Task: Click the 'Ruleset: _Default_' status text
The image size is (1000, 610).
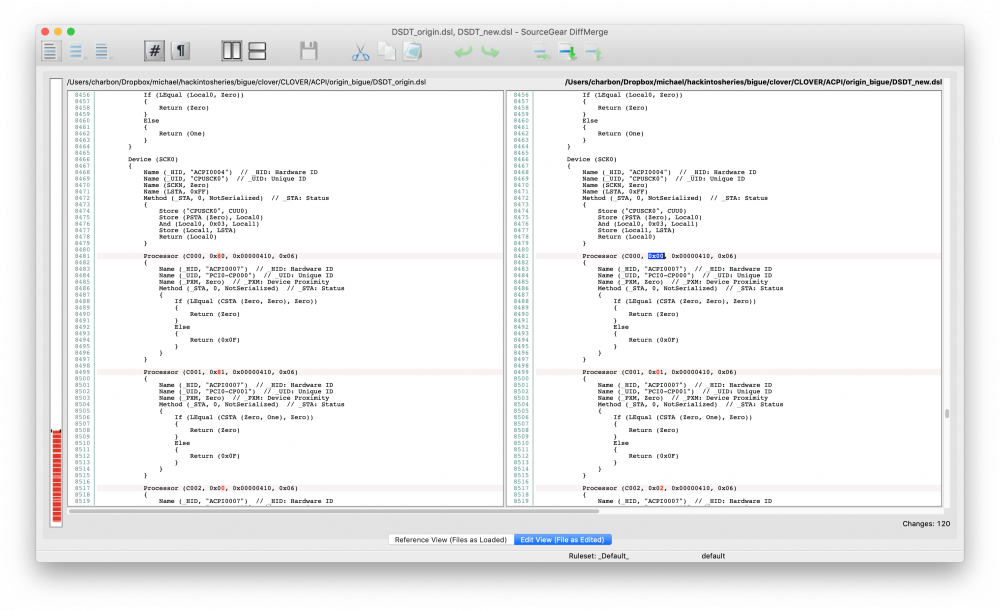Action: click(598, 556)
